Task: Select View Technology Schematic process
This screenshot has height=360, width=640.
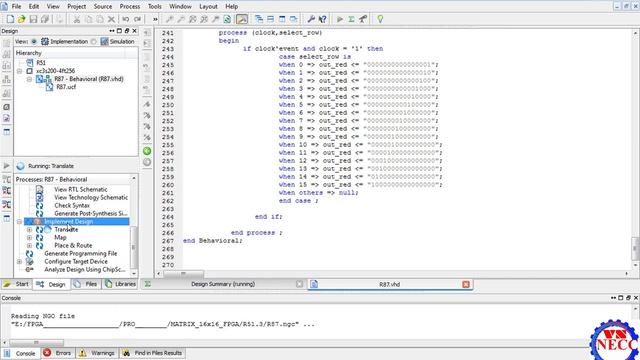Action: tap(91, 198)
